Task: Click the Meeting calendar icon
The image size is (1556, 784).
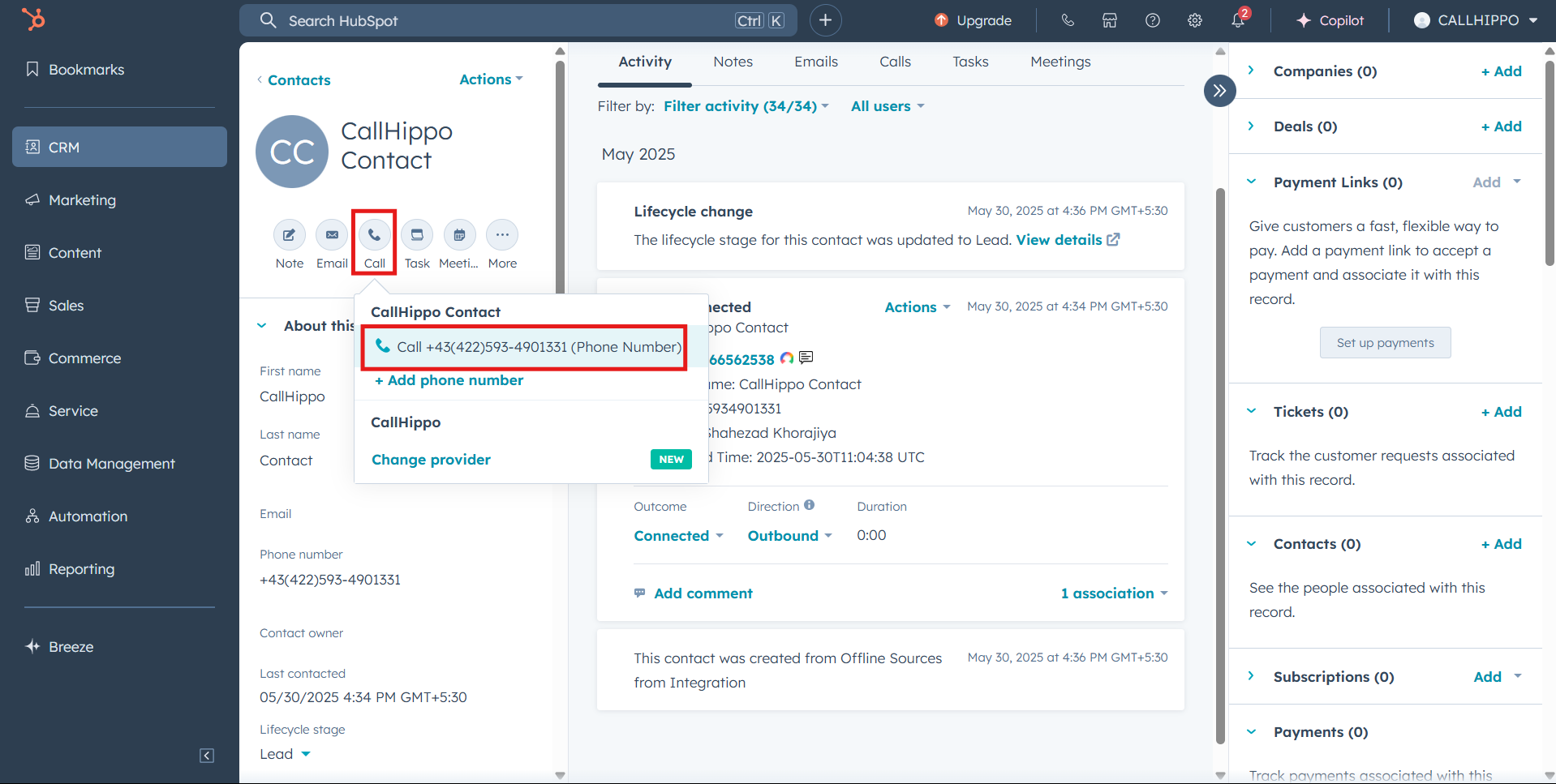Action: coord(459,235)
